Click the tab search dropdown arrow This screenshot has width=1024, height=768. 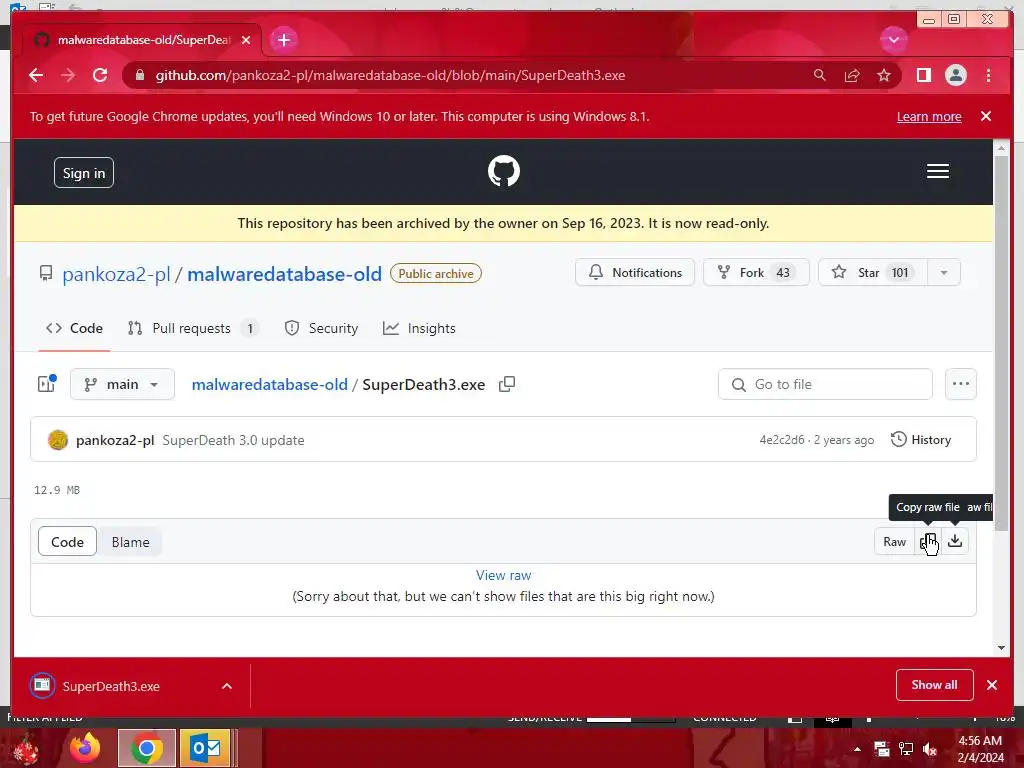point(893,40)
